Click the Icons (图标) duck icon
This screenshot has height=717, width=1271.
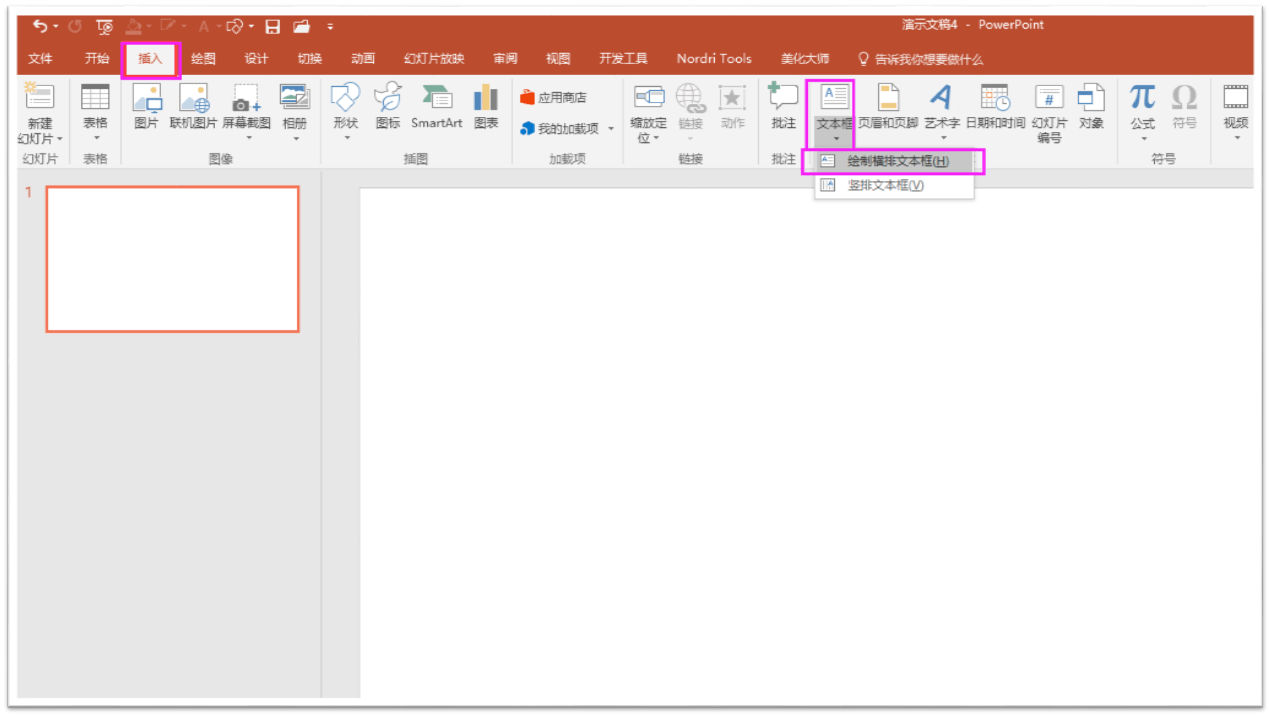388,97
